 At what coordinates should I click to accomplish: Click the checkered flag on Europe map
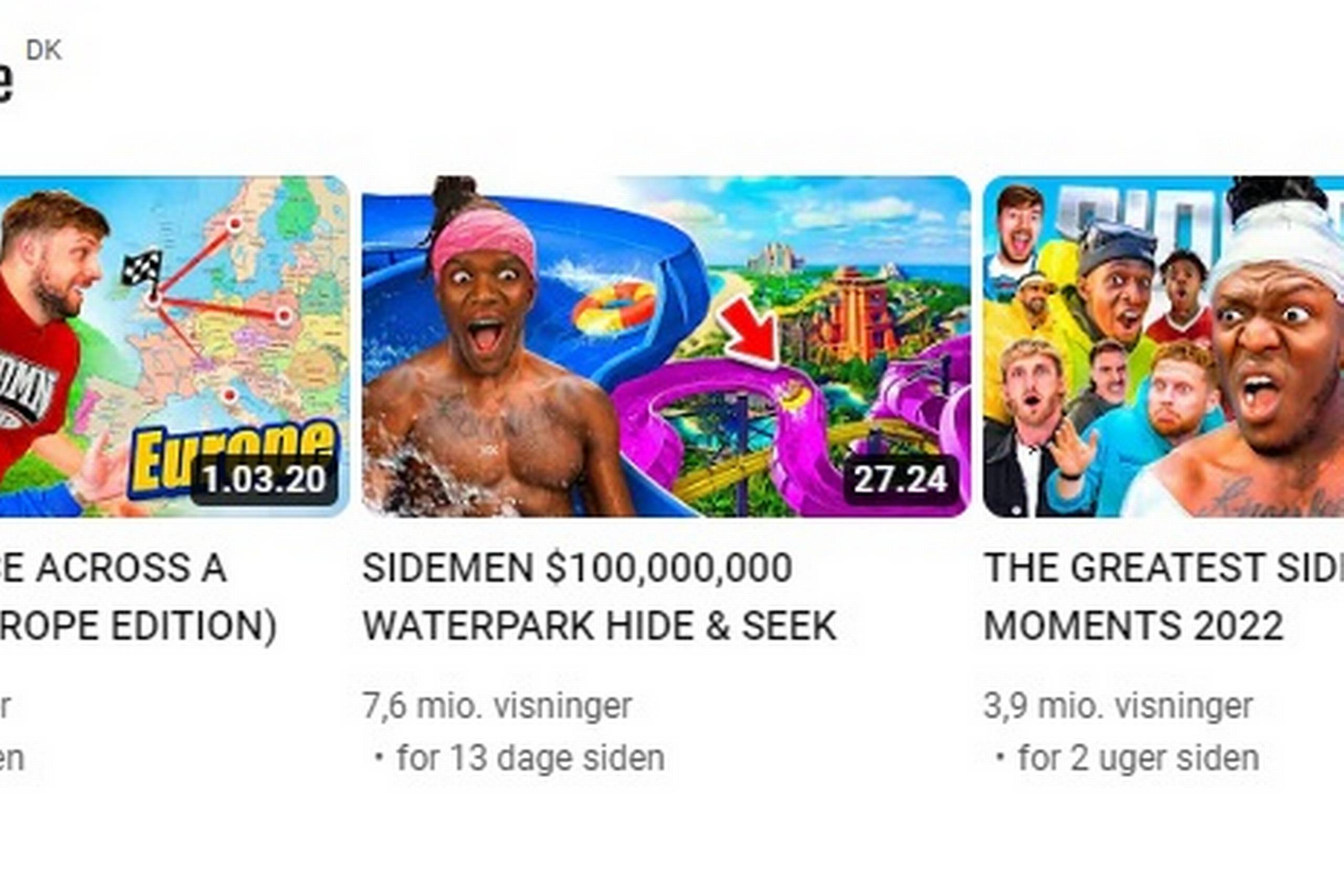(142, 267)
